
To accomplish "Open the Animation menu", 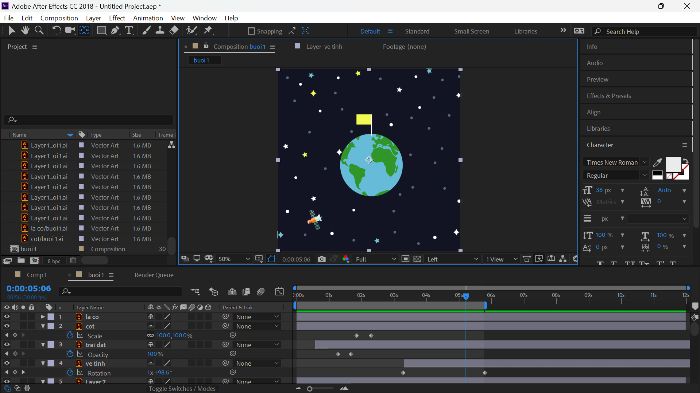I will click(148, 18).
